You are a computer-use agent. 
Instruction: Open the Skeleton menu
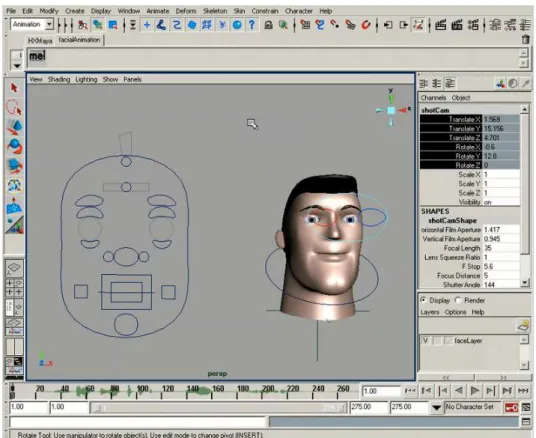point(215,11)
